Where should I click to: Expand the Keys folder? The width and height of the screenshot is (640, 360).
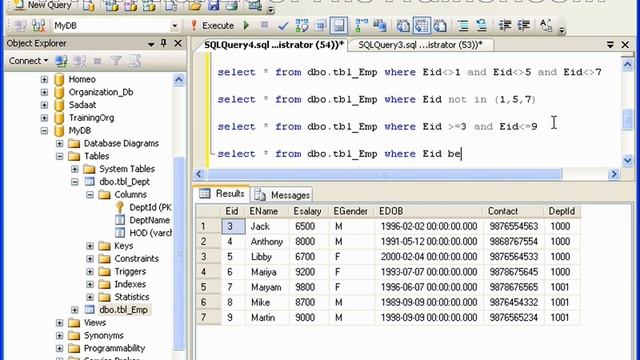pyautogui.click(x=90, y=246)
